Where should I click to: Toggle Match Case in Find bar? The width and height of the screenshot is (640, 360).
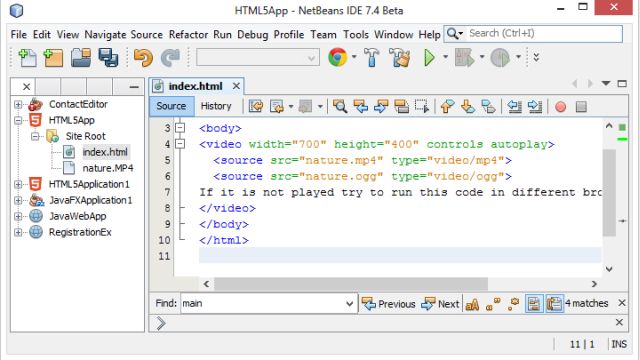point(472,304)
